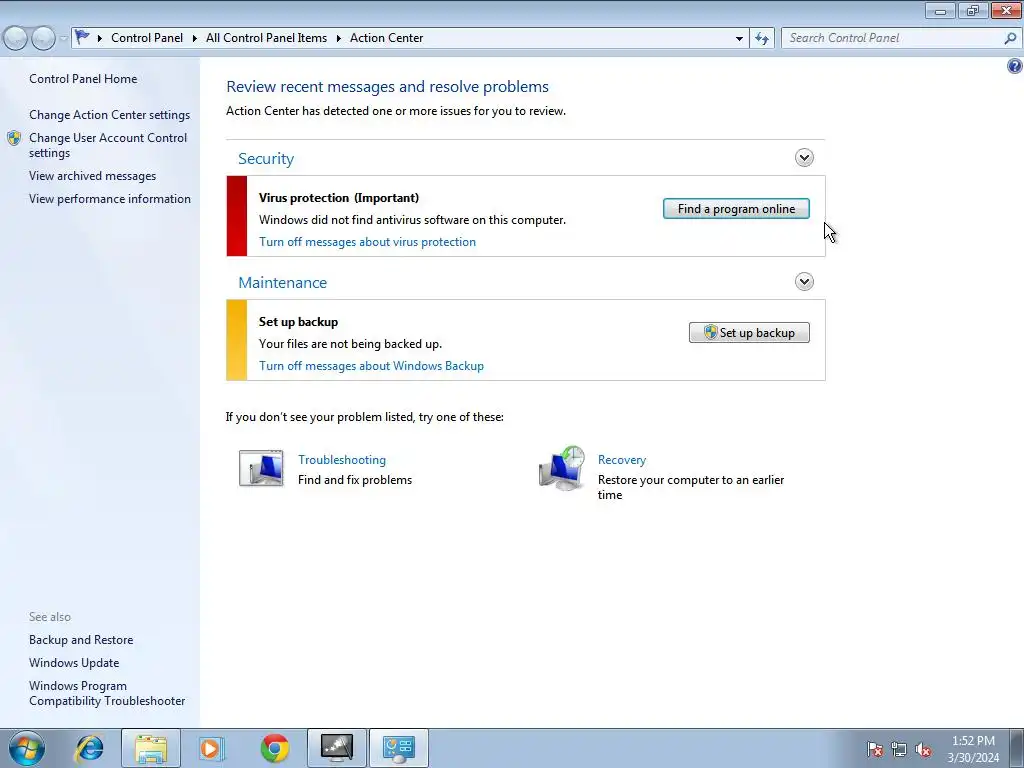Turn off messages about virus protection
The width and height of the screenshot is (1024, 768).
(x=367, y=242)
